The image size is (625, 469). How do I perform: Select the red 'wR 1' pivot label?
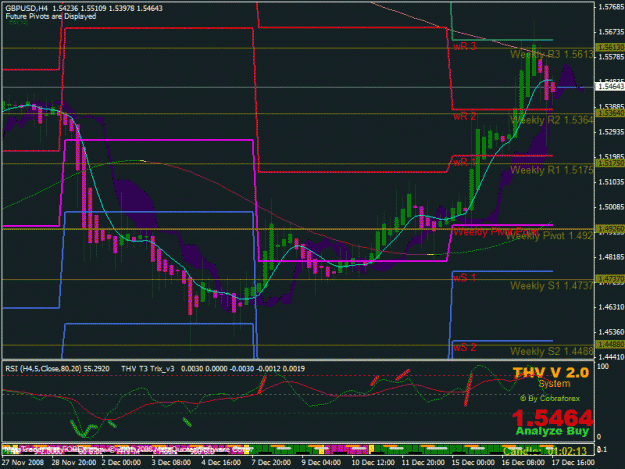(x=464, y=162)
